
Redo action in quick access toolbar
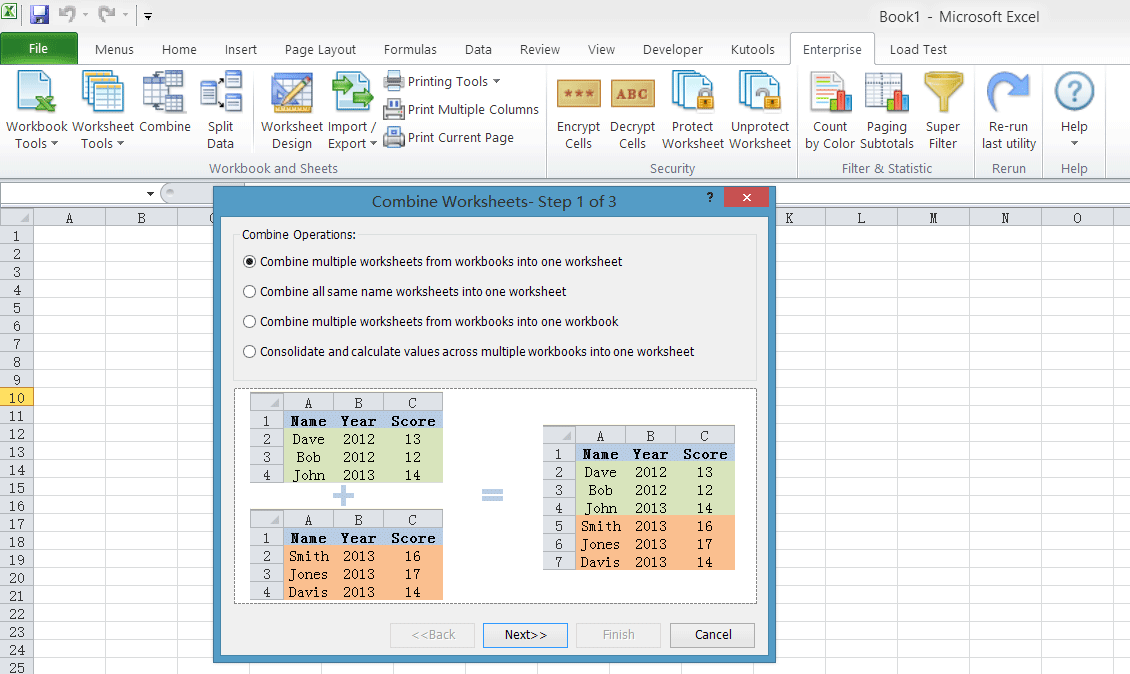[107, 14]
